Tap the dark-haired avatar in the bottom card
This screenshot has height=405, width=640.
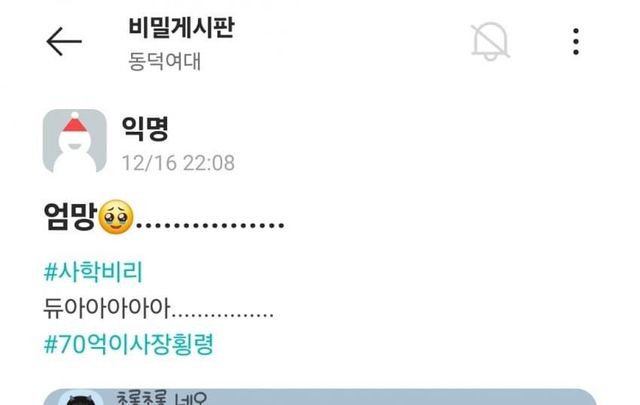[81, 398]
